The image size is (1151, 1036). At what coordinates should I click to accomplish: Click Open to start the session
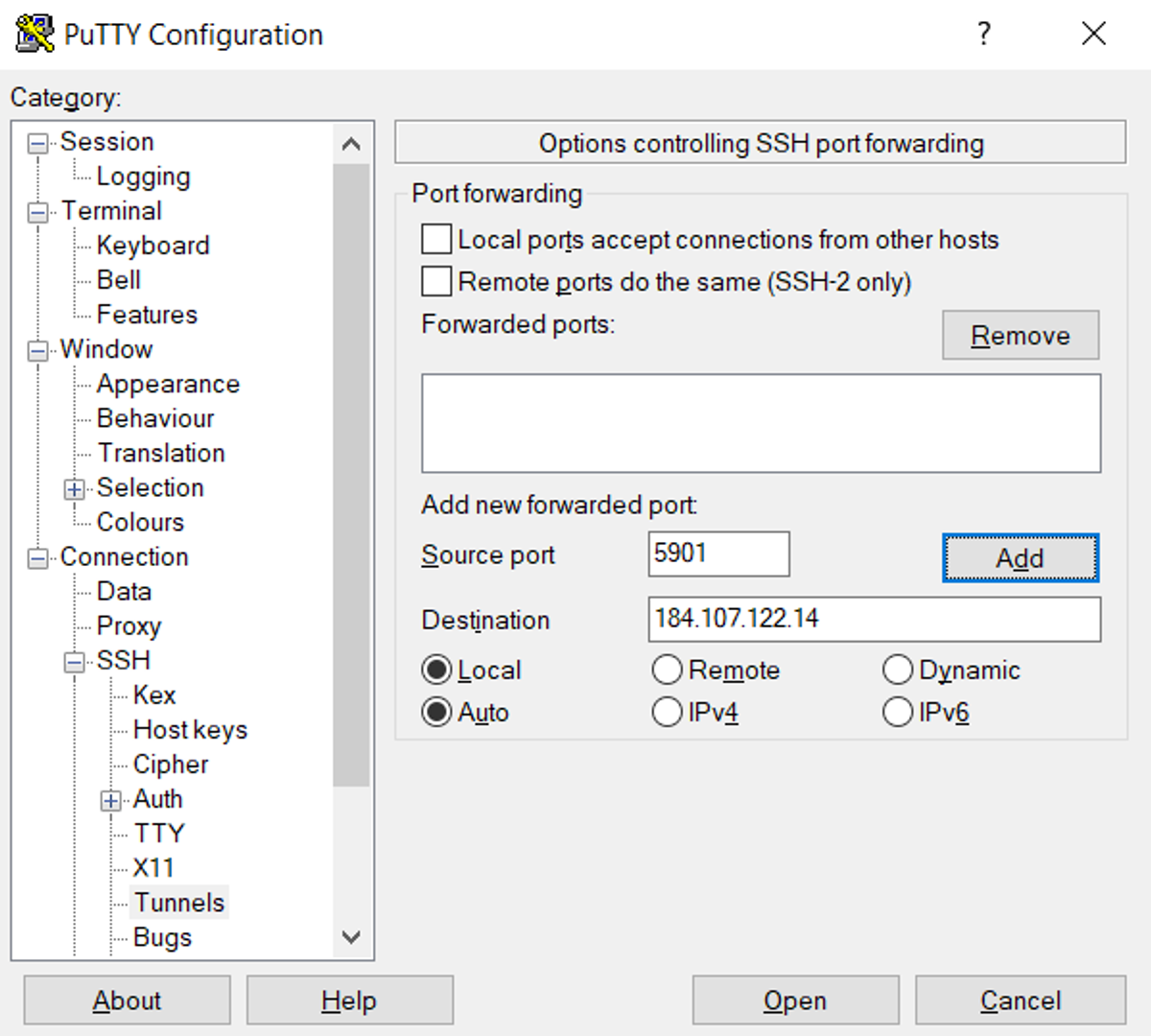click(x=795, y=1001)
